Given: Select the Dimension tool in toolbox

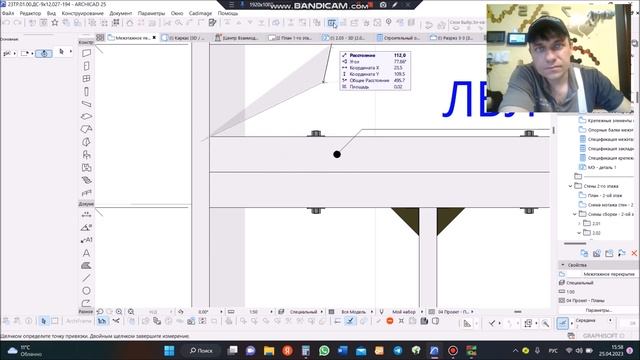Looking at the screenshot, I should tap(86, 214).
